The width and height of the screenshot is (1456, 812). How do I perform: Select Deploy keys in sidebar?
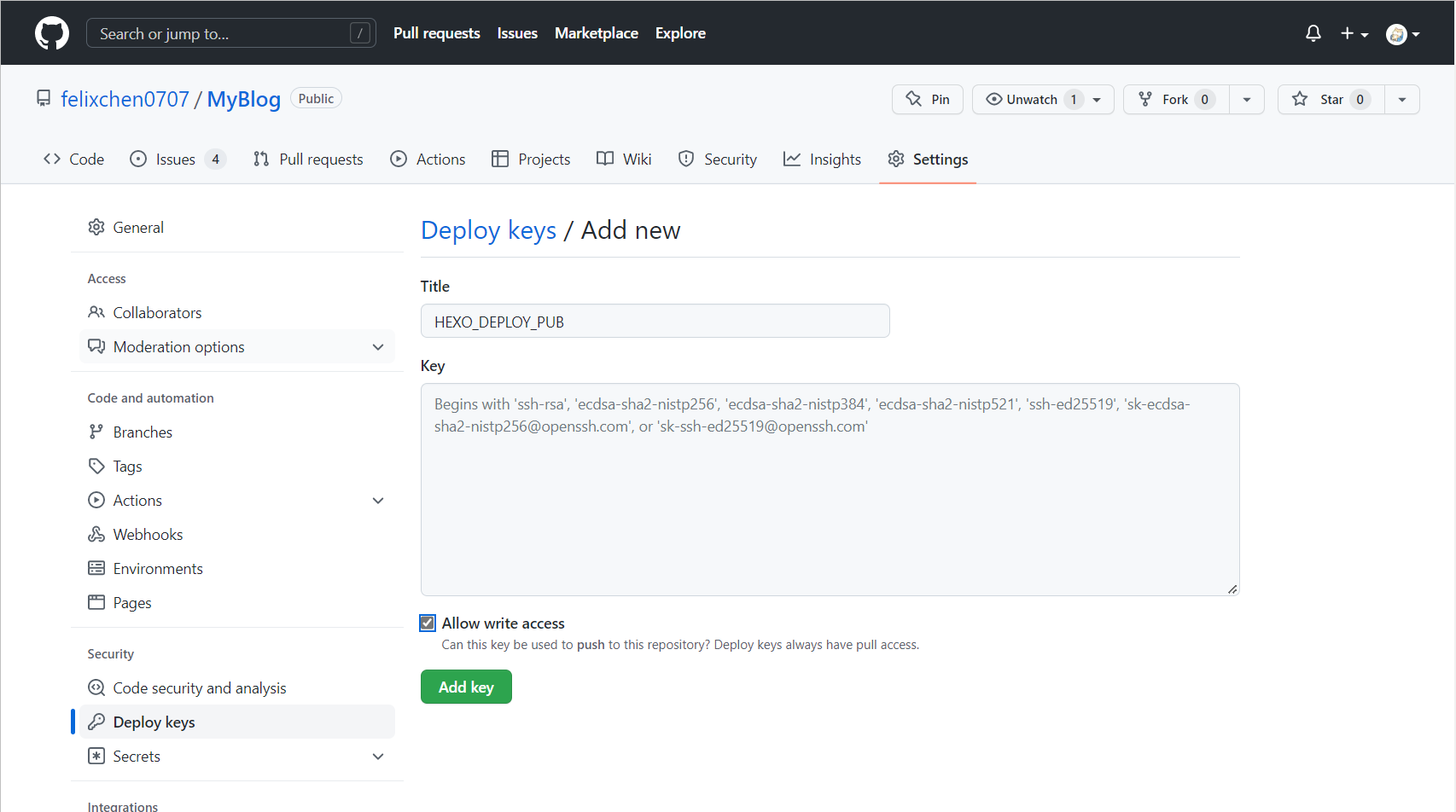tap(237, 722)
